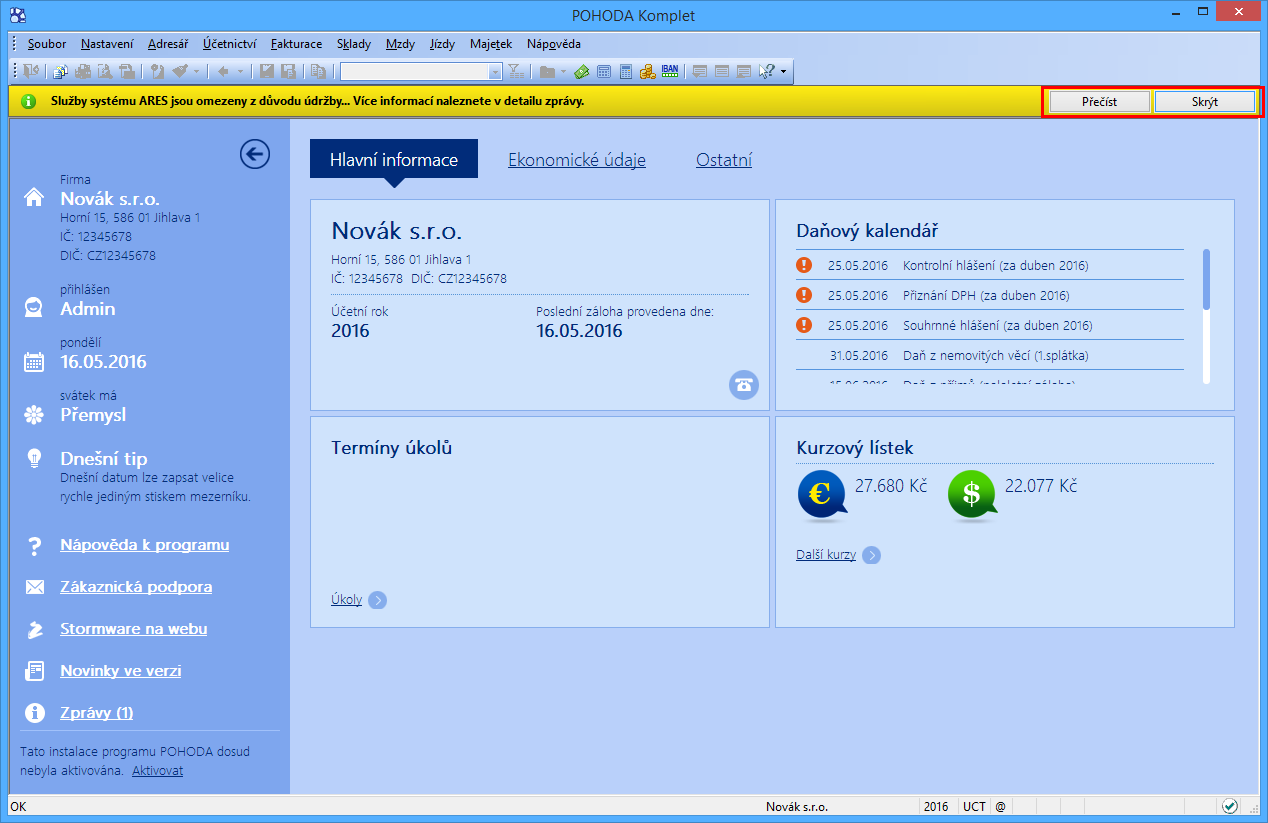Click the arrow icon next to Úkoly
The width and height of the screenshot is (1268, 823).
click(377, 600)
